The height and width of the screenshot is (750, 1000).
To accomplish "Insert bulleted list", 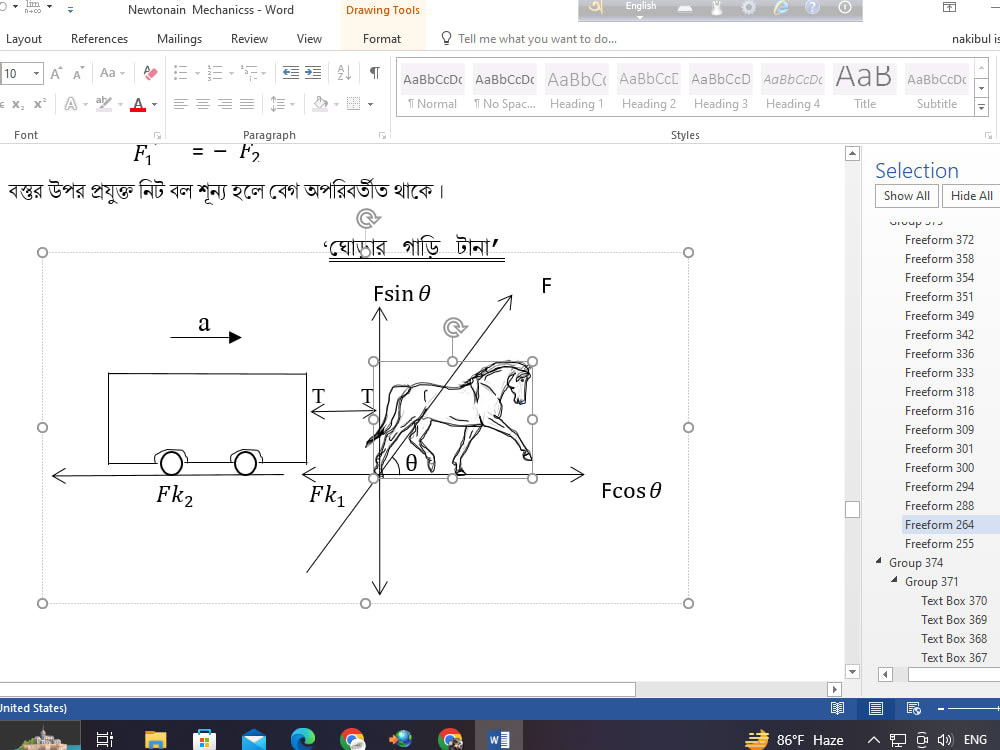I will [x=180, y=73].
